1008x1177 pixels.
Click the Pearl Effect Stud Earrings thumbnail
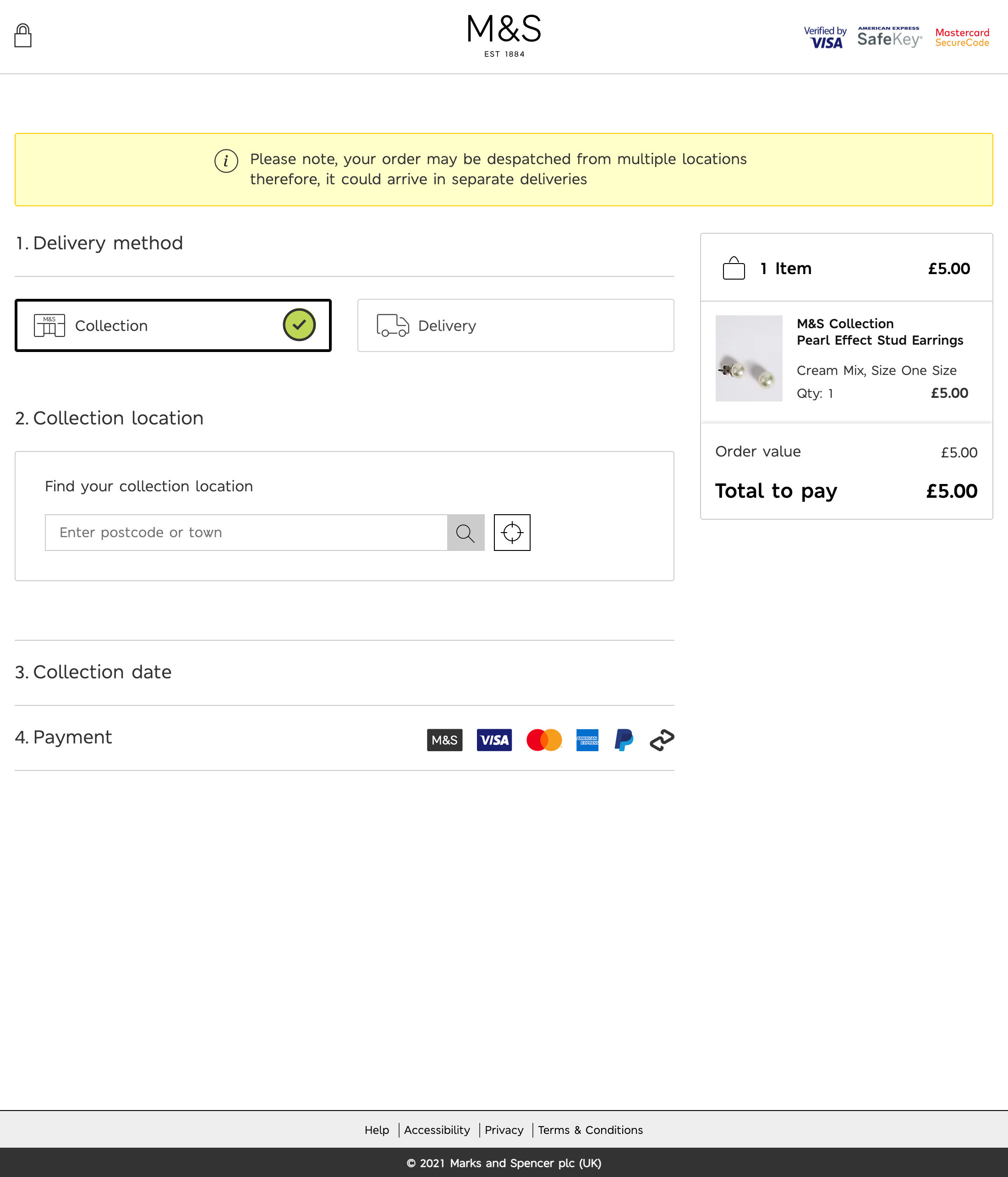[x=749, y=358]
